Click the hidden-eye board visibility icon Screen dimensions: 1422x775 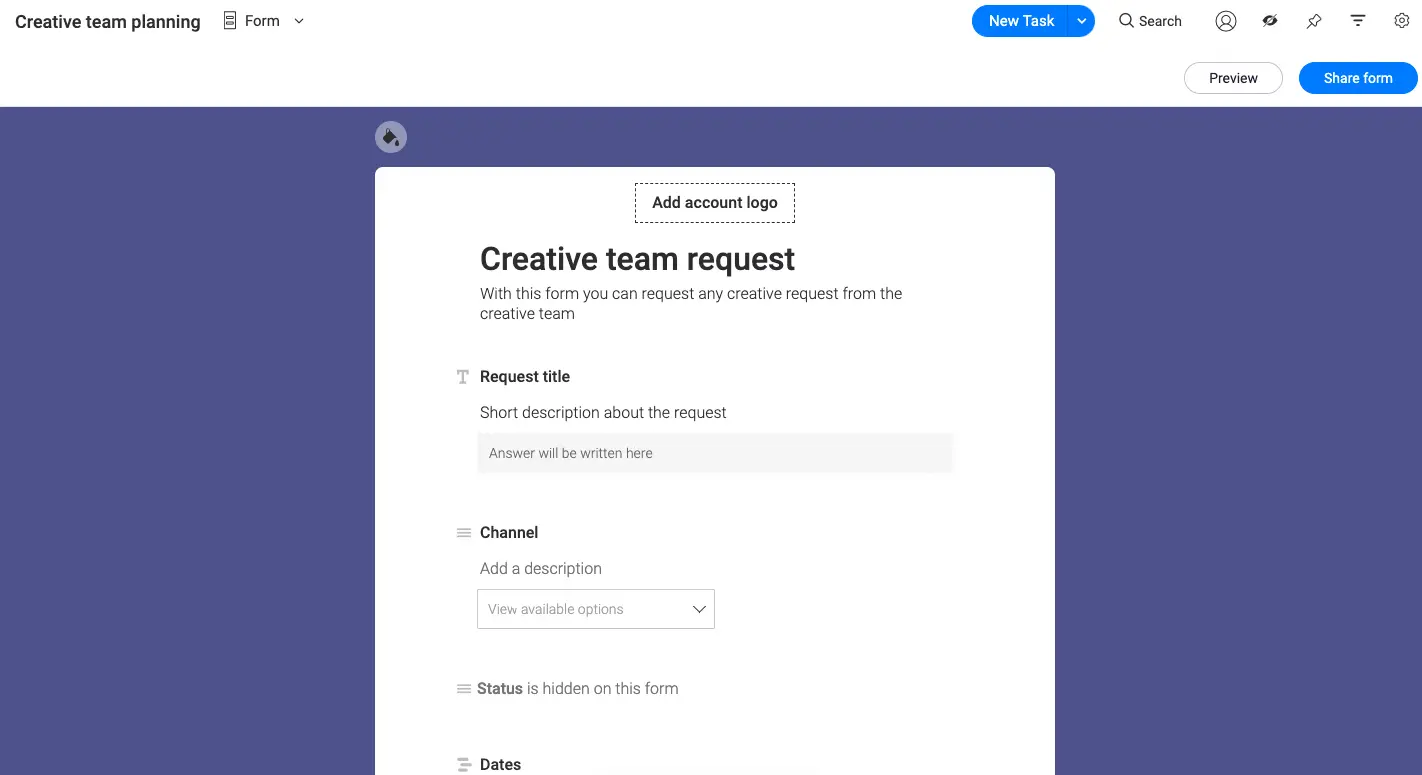[x=1269, y=20]
